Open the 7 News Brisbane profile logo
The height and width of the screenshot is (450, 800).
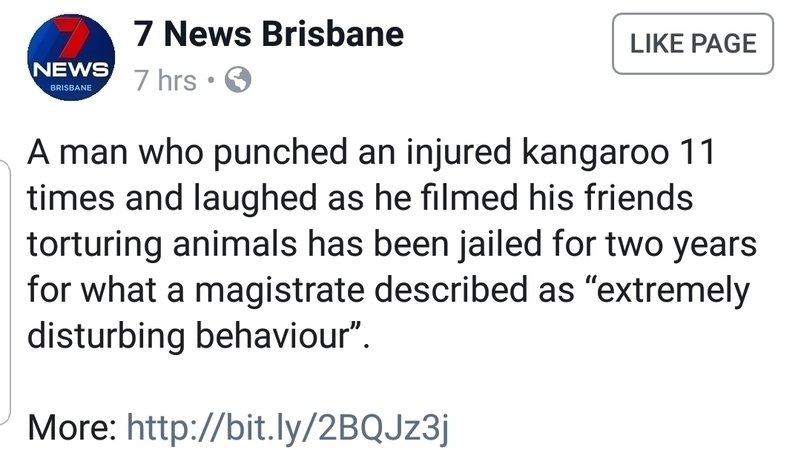click(69, 59)
